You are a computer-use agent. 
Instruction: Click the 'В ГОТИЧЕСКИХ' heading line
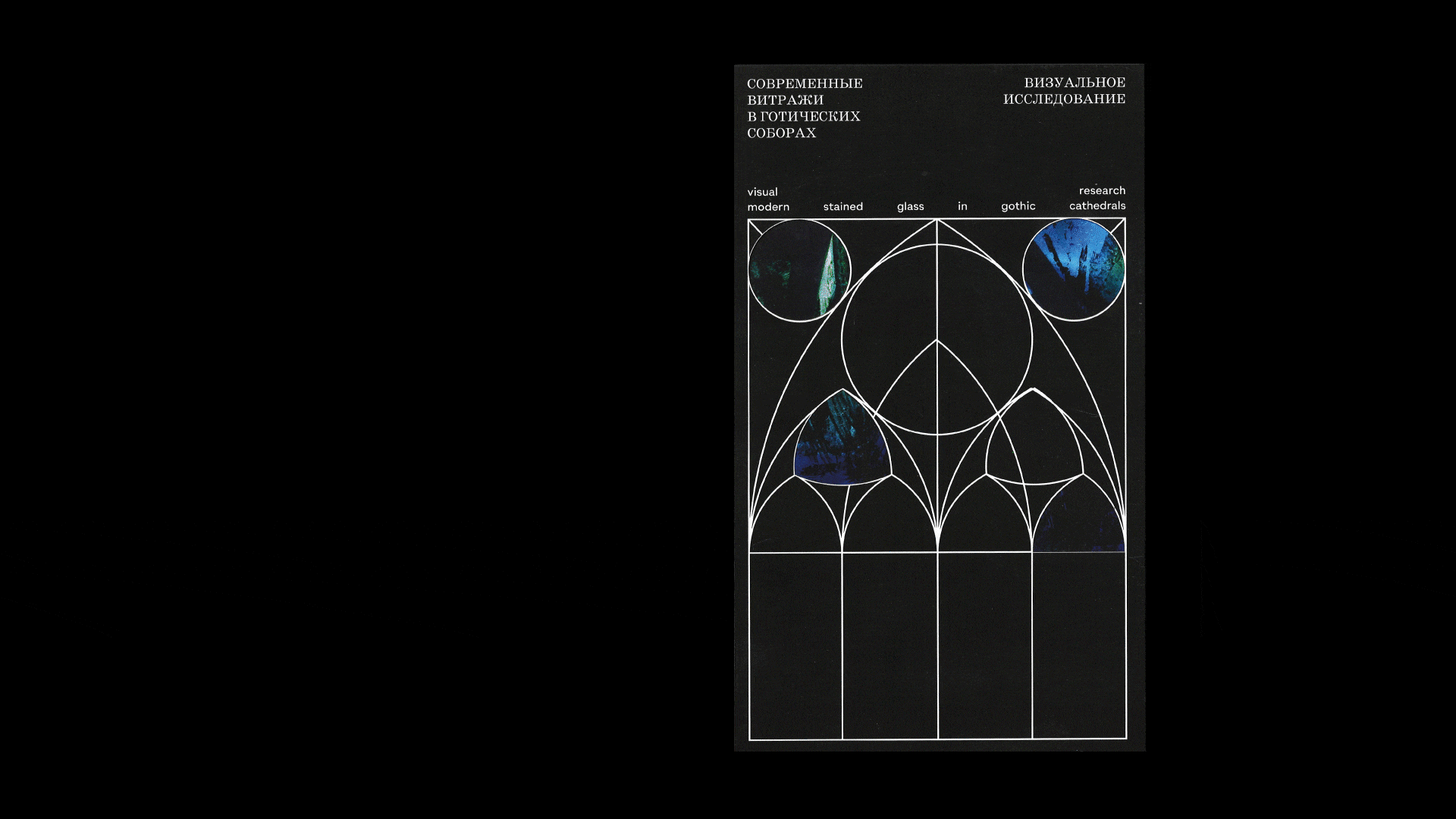pyautogui.click(x=803, y=117)
